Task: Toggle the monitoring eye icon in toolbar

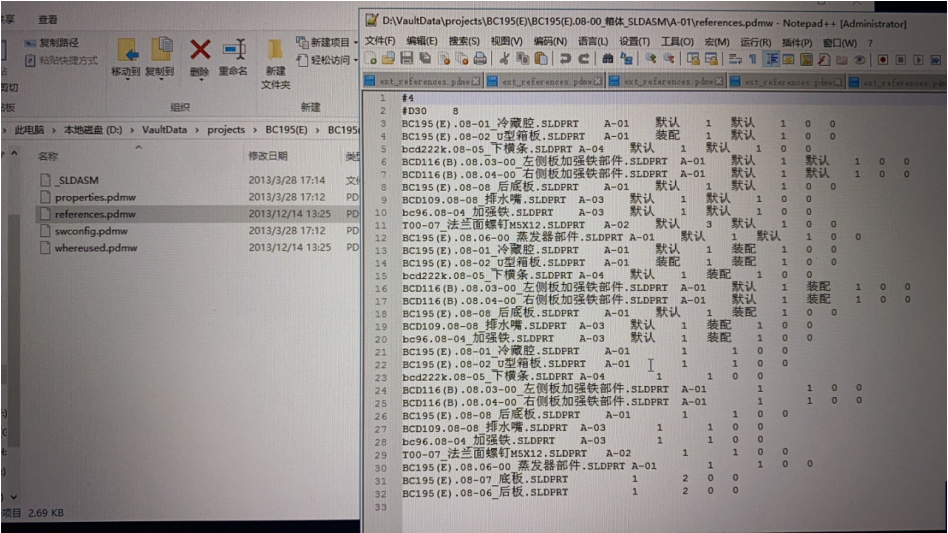Action: pyautogui.click(x=858, y=60)
